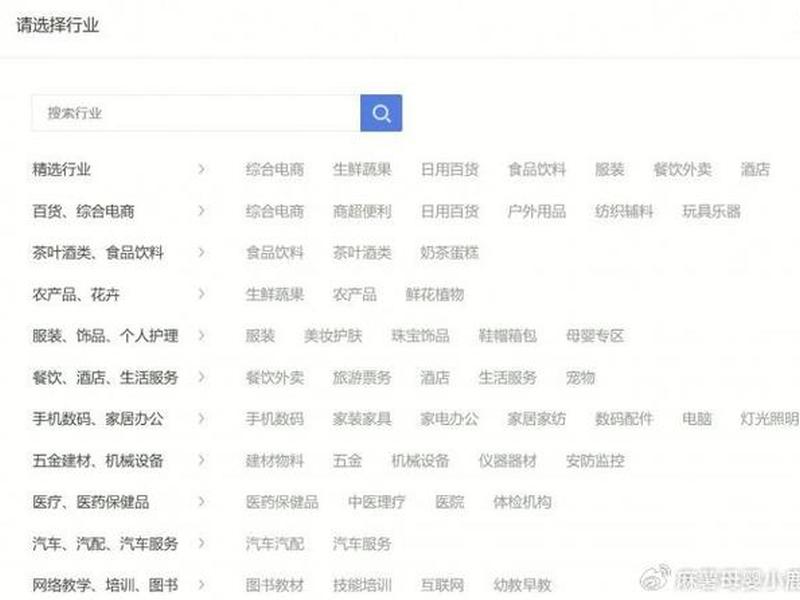Choose 食品饮料 in 精选行业 row
Image resolution: width=800 pixels, height=600 pixels.
pyautogui.click(x=537, y=169)
